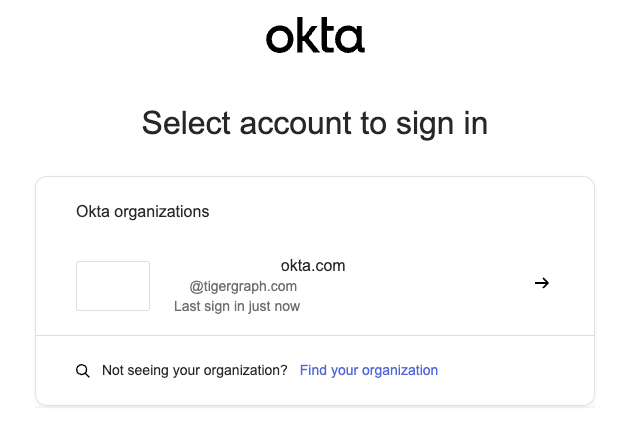The image size is (626, 426).
Task: Open the Find your organization link
Action: tap(369, 370)
